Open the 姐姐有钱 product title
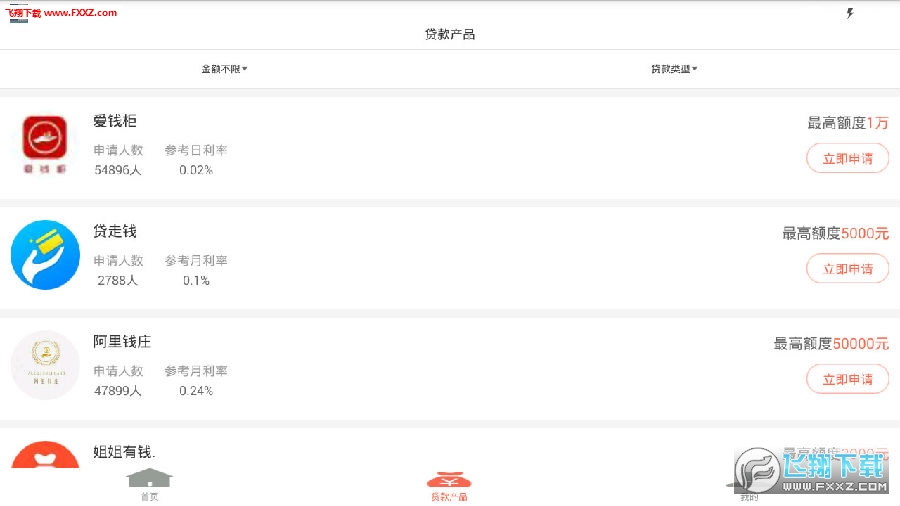Screen dimensions: 900x506 point(124,451)
